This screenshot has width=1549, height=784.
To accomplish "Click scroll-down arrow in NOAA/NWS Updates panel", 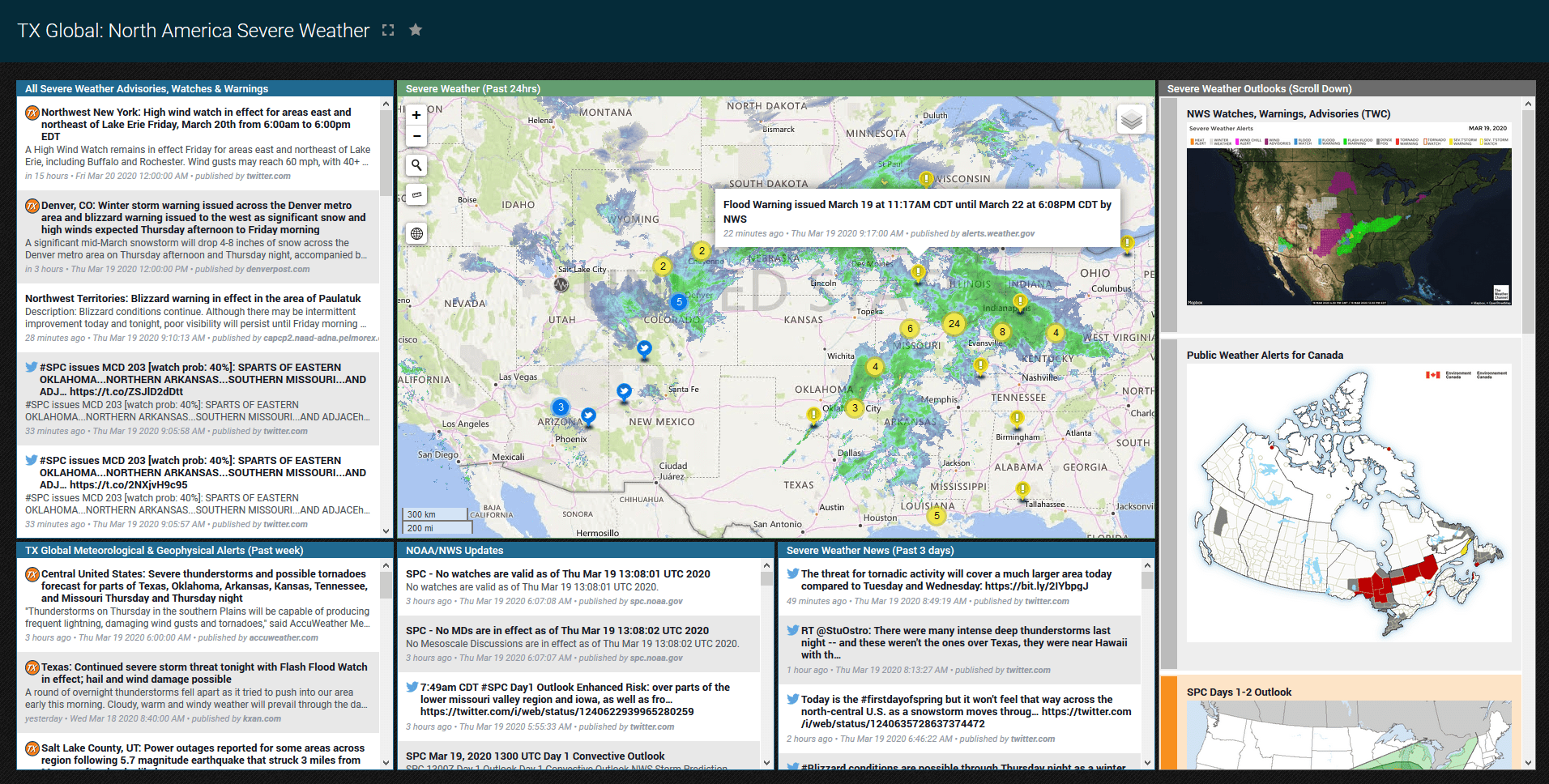I will click(766, 762).
